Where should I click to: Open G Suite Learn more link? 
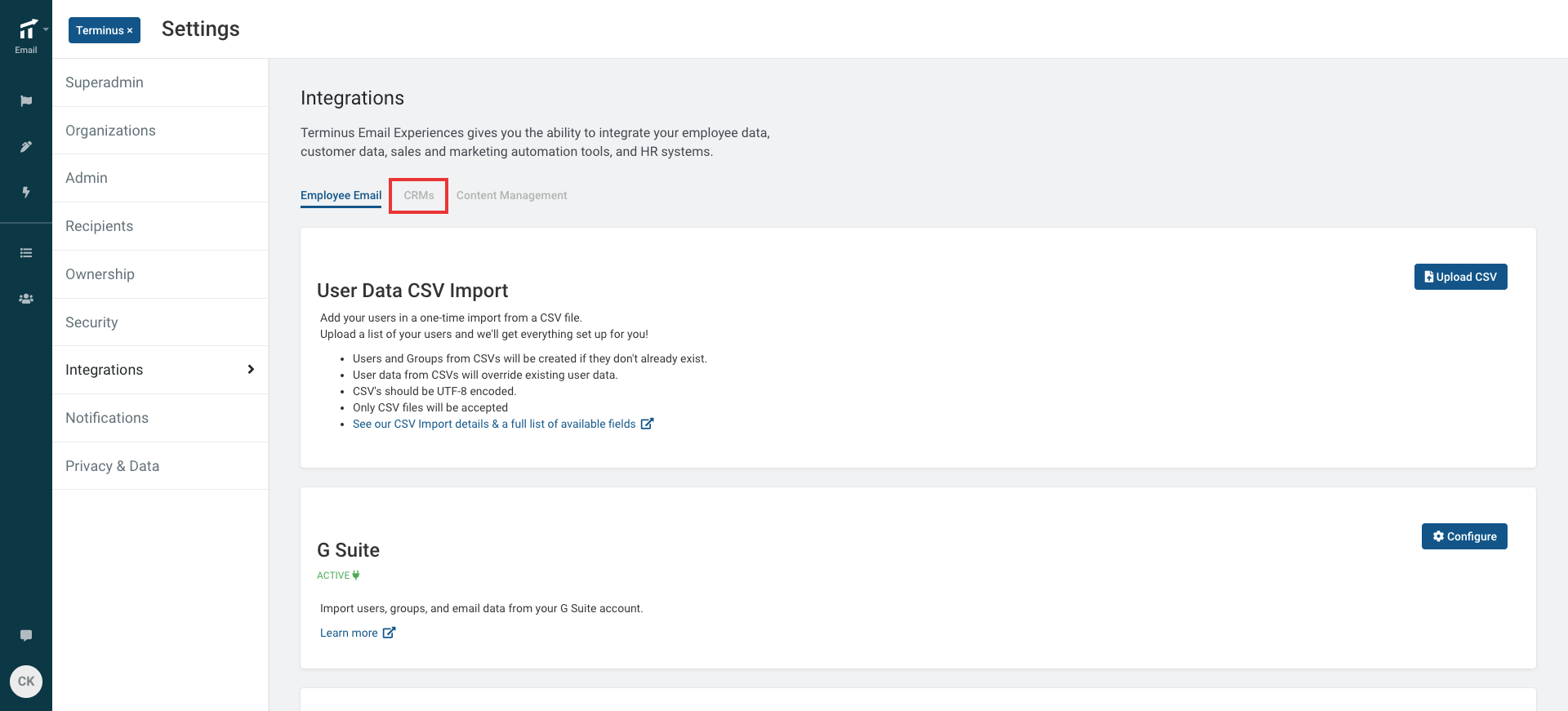tap(349, 633)
